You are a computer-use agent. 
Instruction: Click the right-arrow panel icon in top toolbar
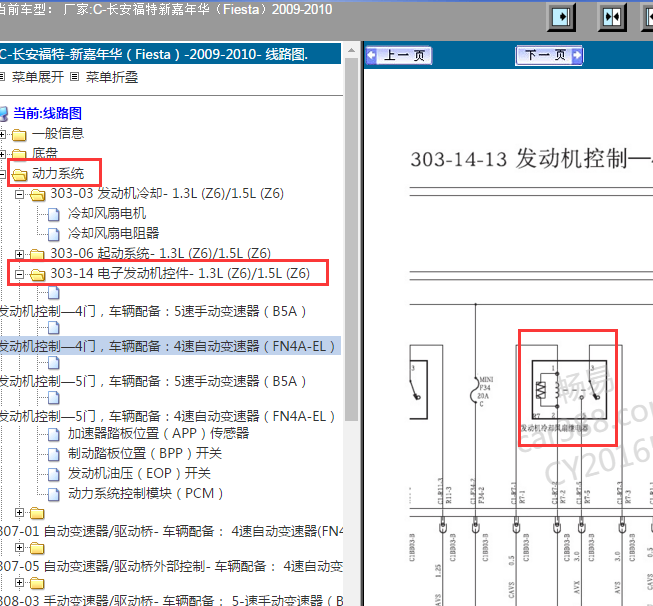click(561, 17)
